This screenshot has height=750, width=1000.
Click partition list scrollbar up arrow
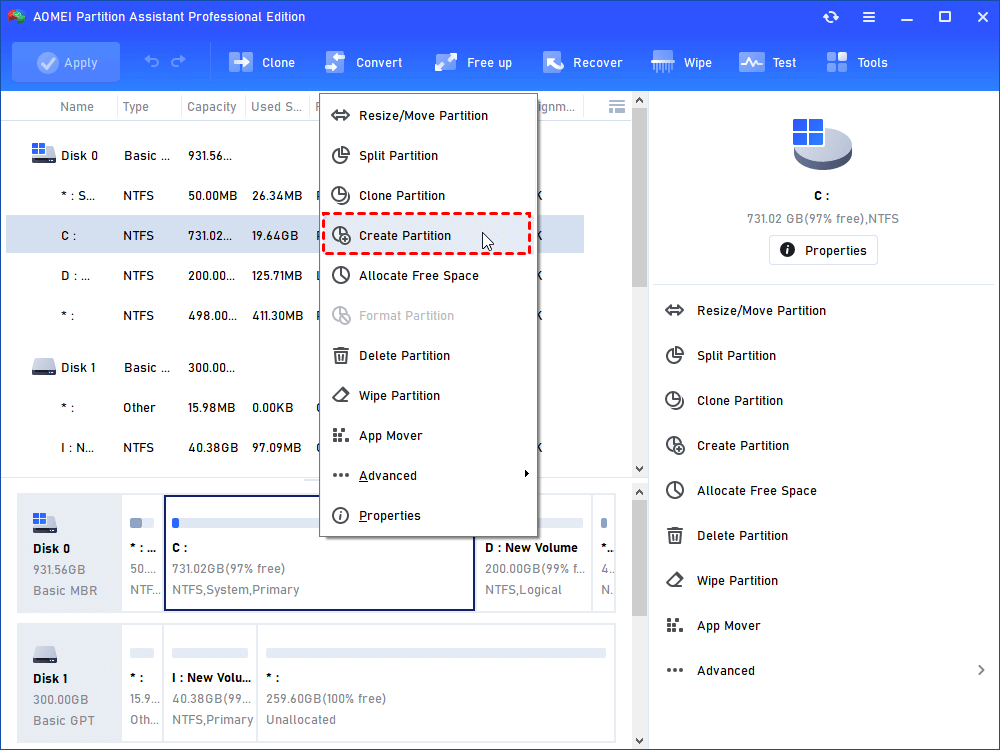640,101
